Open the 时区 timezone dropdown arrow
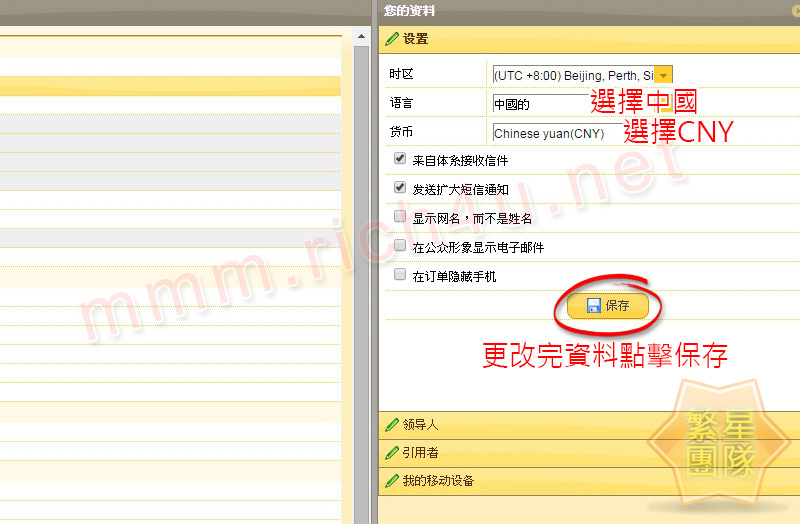The height and width of the screenshot is (524, 800). [663, 75]
